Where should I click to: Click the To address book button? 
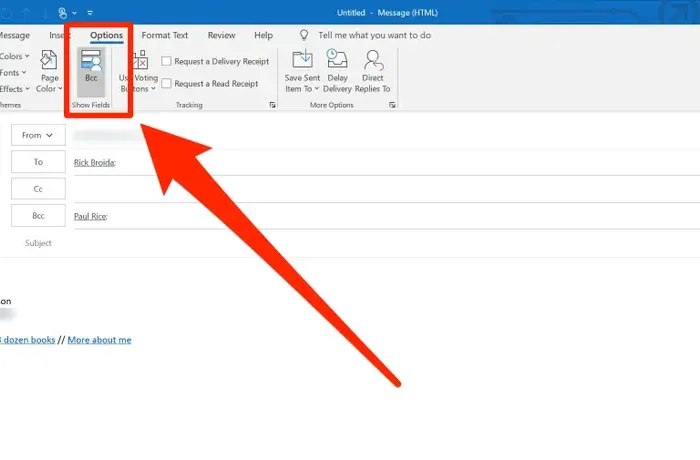tap(38, 162)
